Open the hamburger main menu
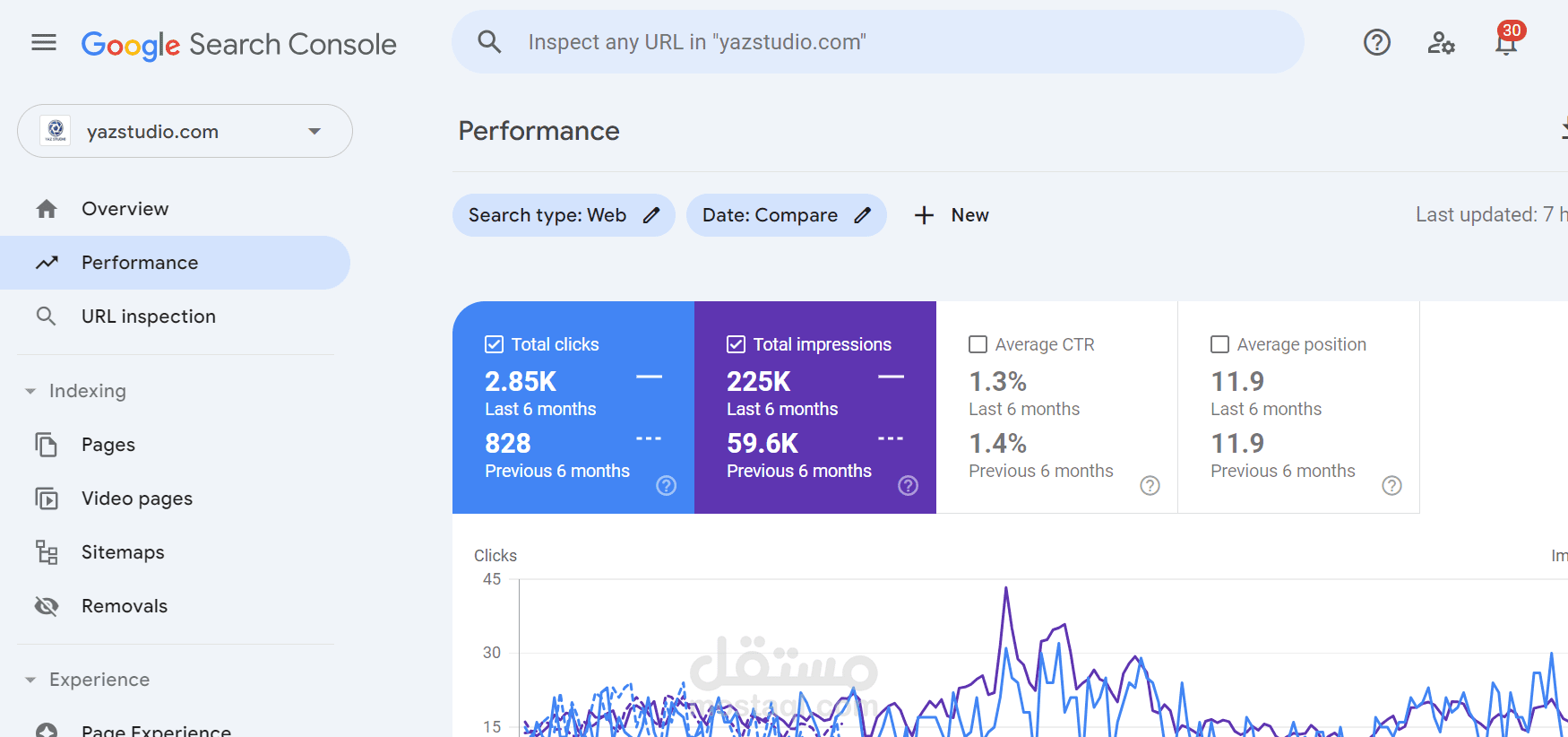The height and width of the screenshot is (737, 1568). 44,42
